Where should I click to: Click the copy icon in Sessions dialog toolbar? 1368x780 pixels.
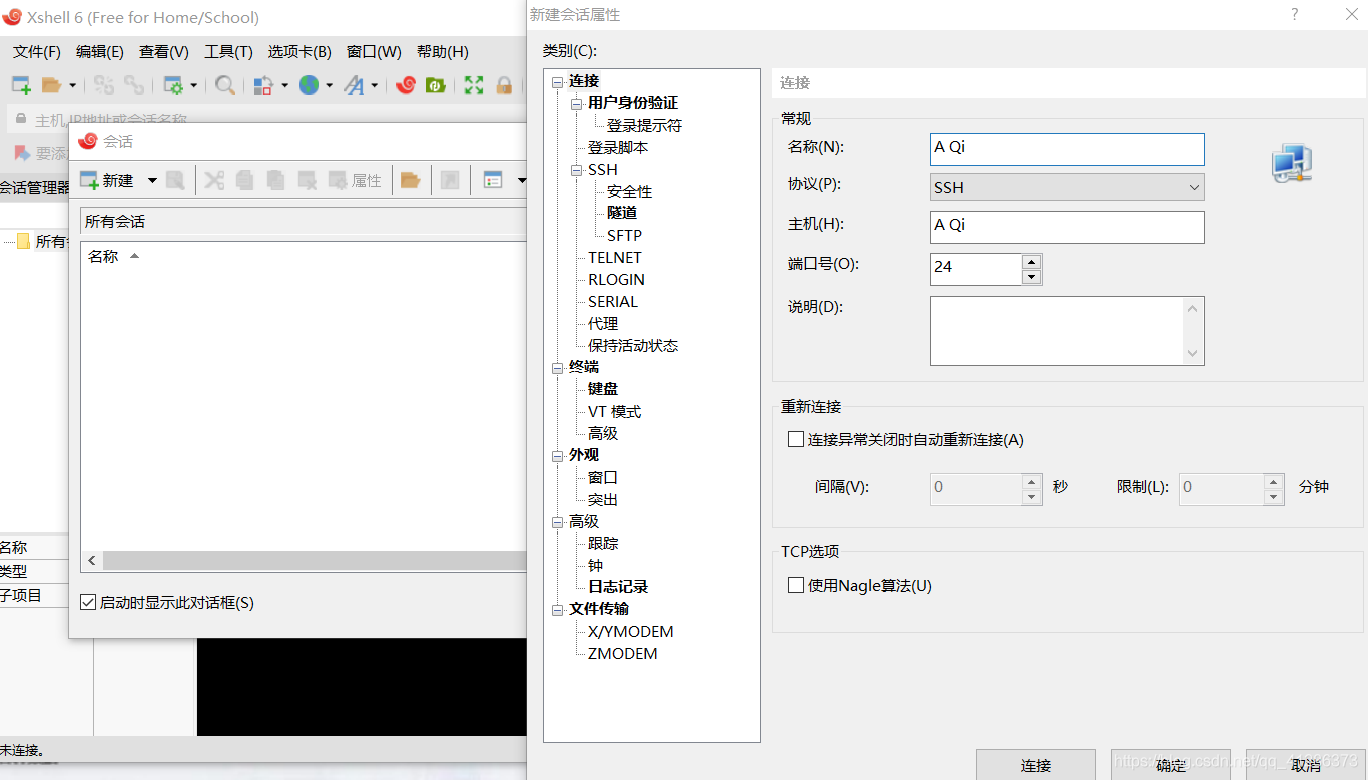245,180
